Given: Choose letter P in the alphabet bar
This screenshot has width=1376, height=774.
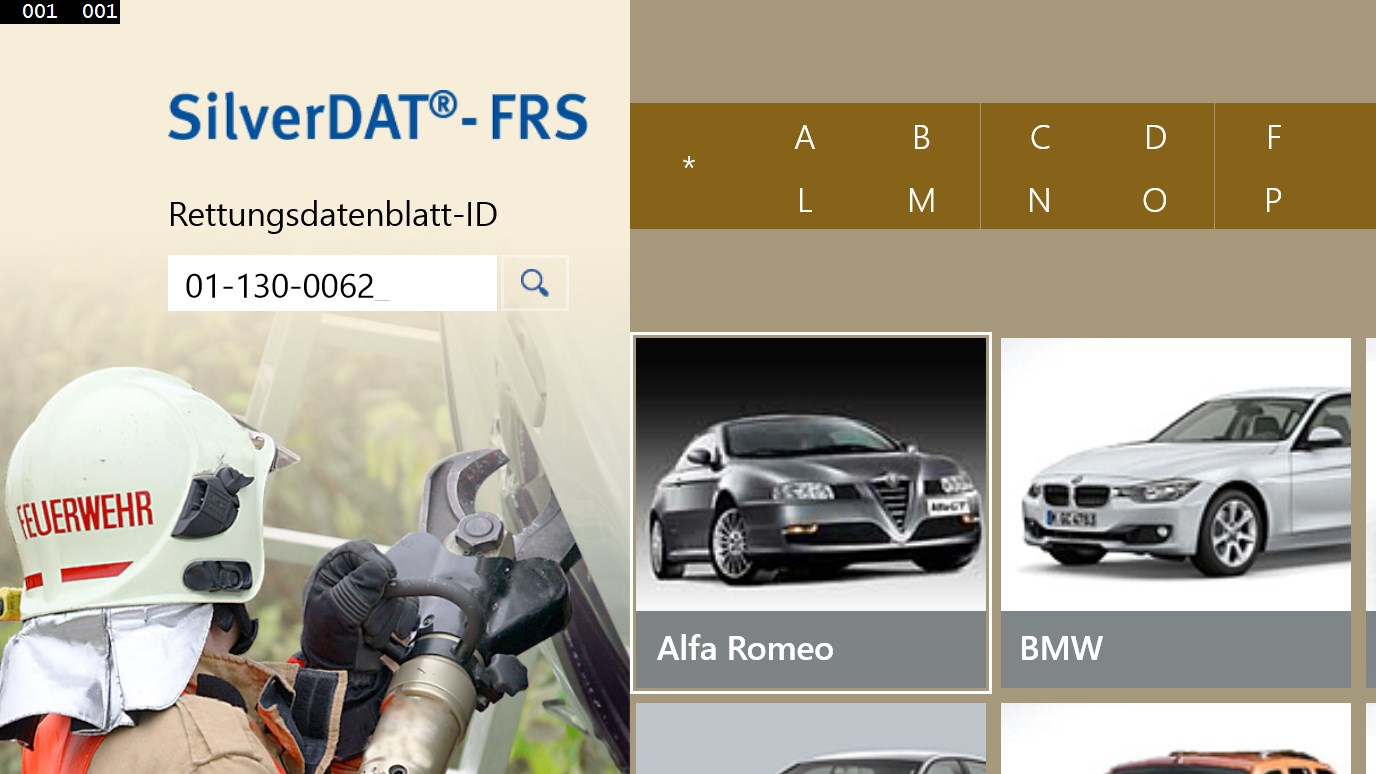Looking at the screenshot, I should click(x=1273, y=201).
